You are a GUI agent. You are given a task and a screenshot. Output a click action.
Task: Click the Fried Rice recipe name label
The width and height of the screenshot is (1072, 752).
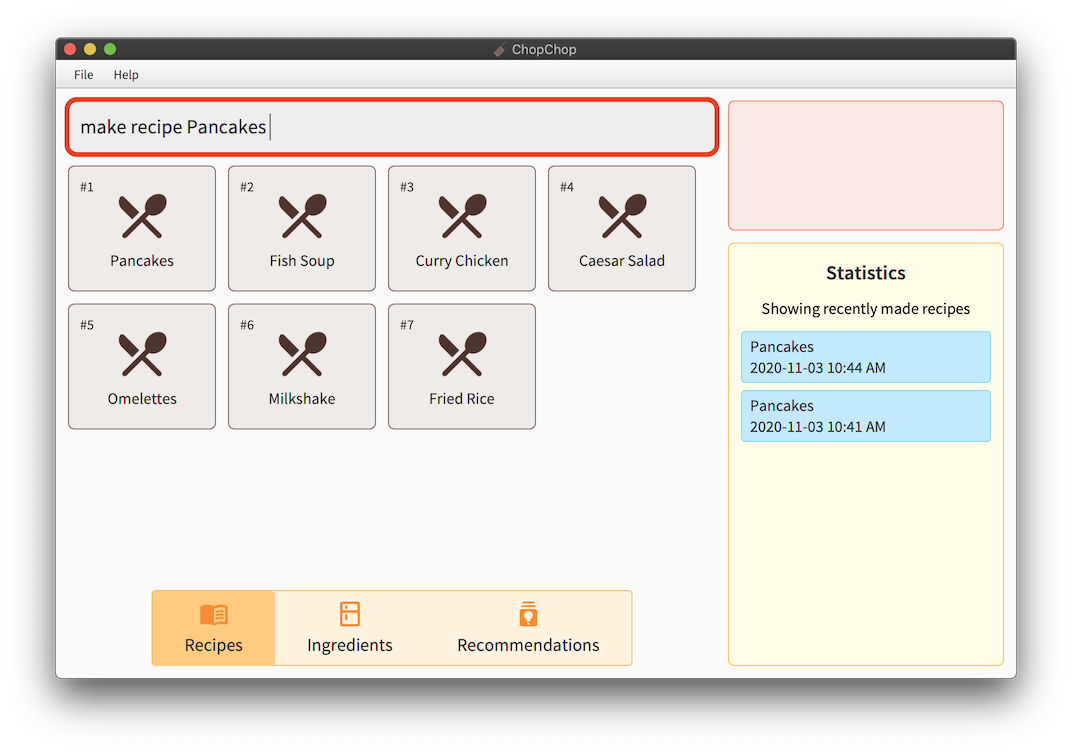coord(462,399)
